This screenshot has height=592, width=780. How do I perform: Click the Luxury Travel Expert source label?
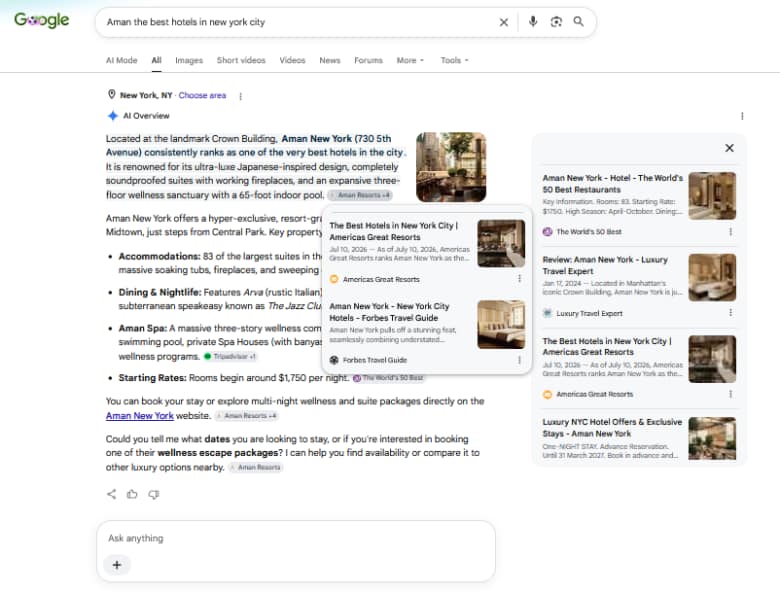click(589, 313)
